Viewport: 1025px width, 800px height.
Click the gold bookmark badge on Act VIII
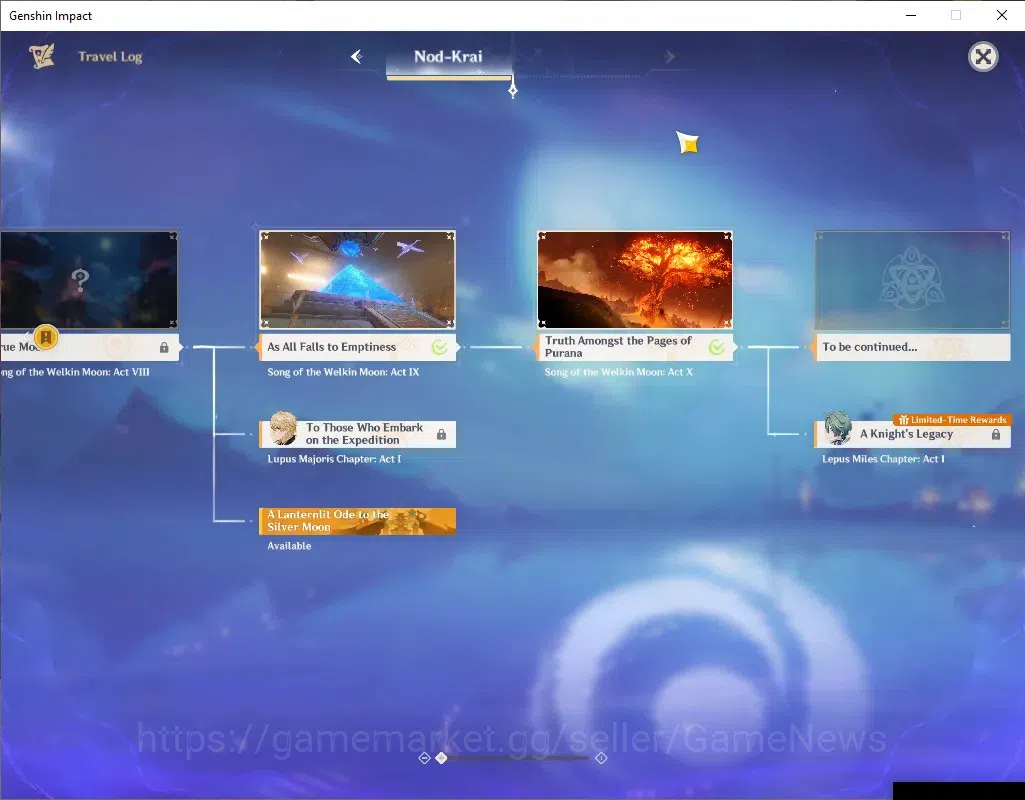46,337
